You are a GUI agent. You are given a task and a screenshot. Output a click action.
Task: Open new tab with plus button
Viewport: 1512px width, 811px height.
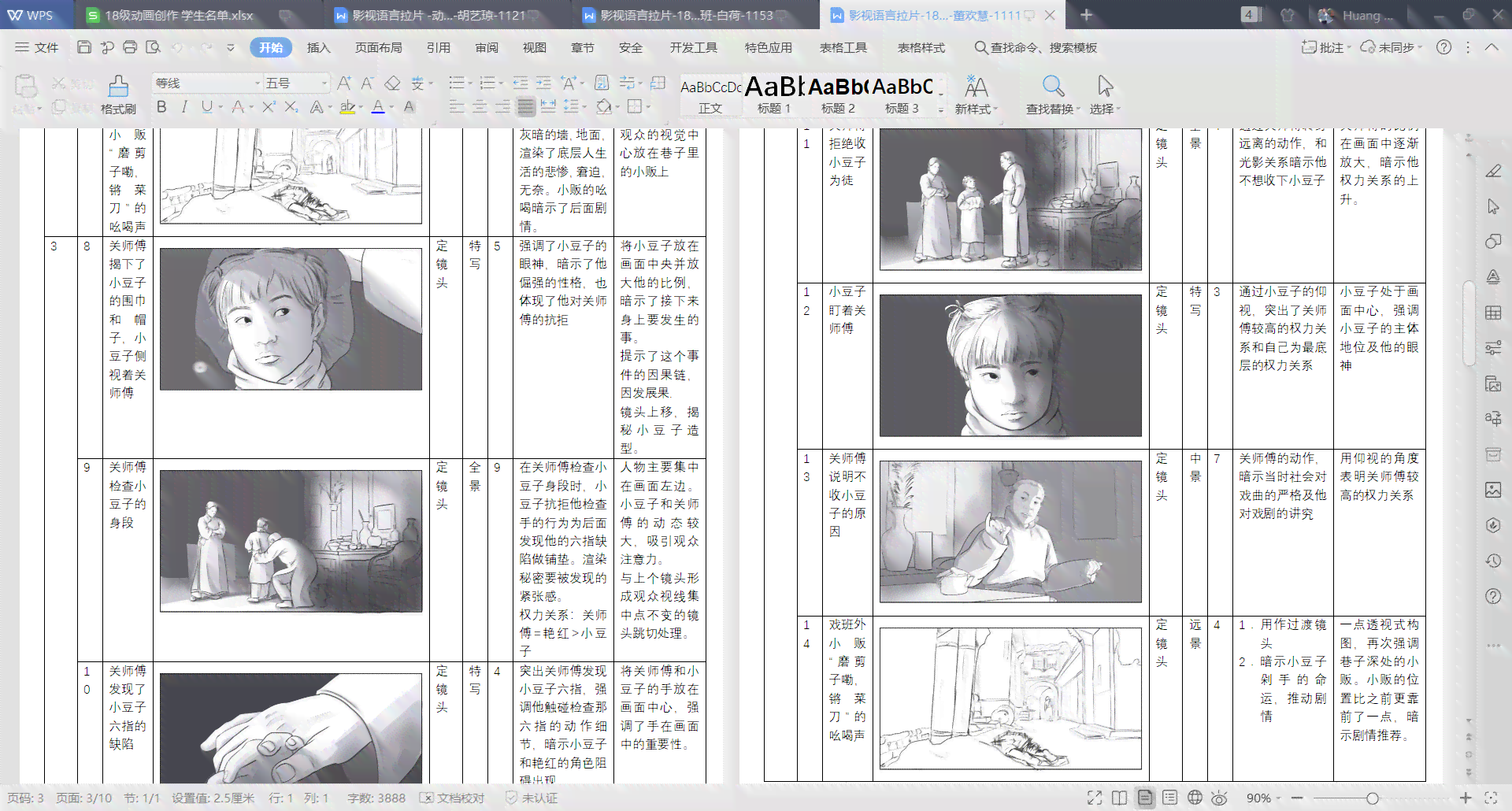click(x=1086, y=15)
